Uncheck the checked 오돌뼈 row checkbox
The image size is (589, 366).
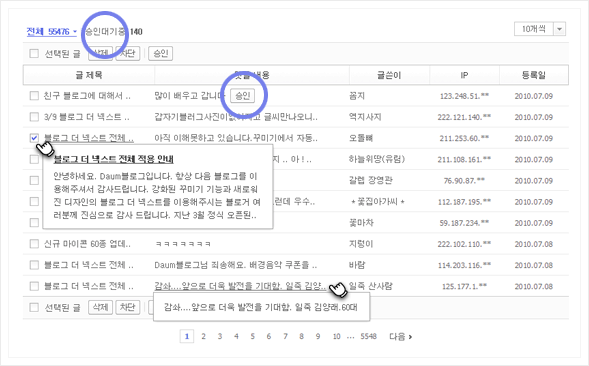point(34,138)
